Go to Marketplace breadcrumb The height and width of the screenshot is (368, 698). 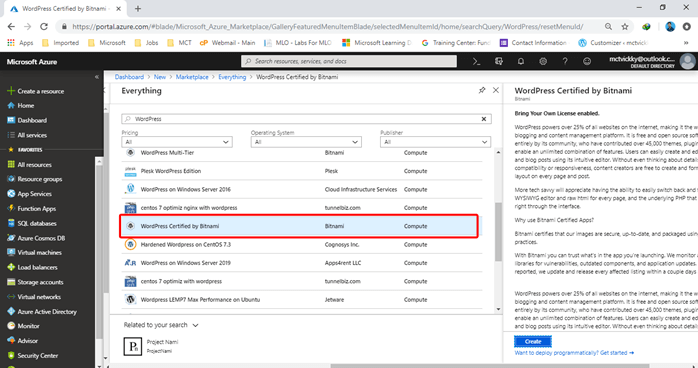click(x=192, y=77)
